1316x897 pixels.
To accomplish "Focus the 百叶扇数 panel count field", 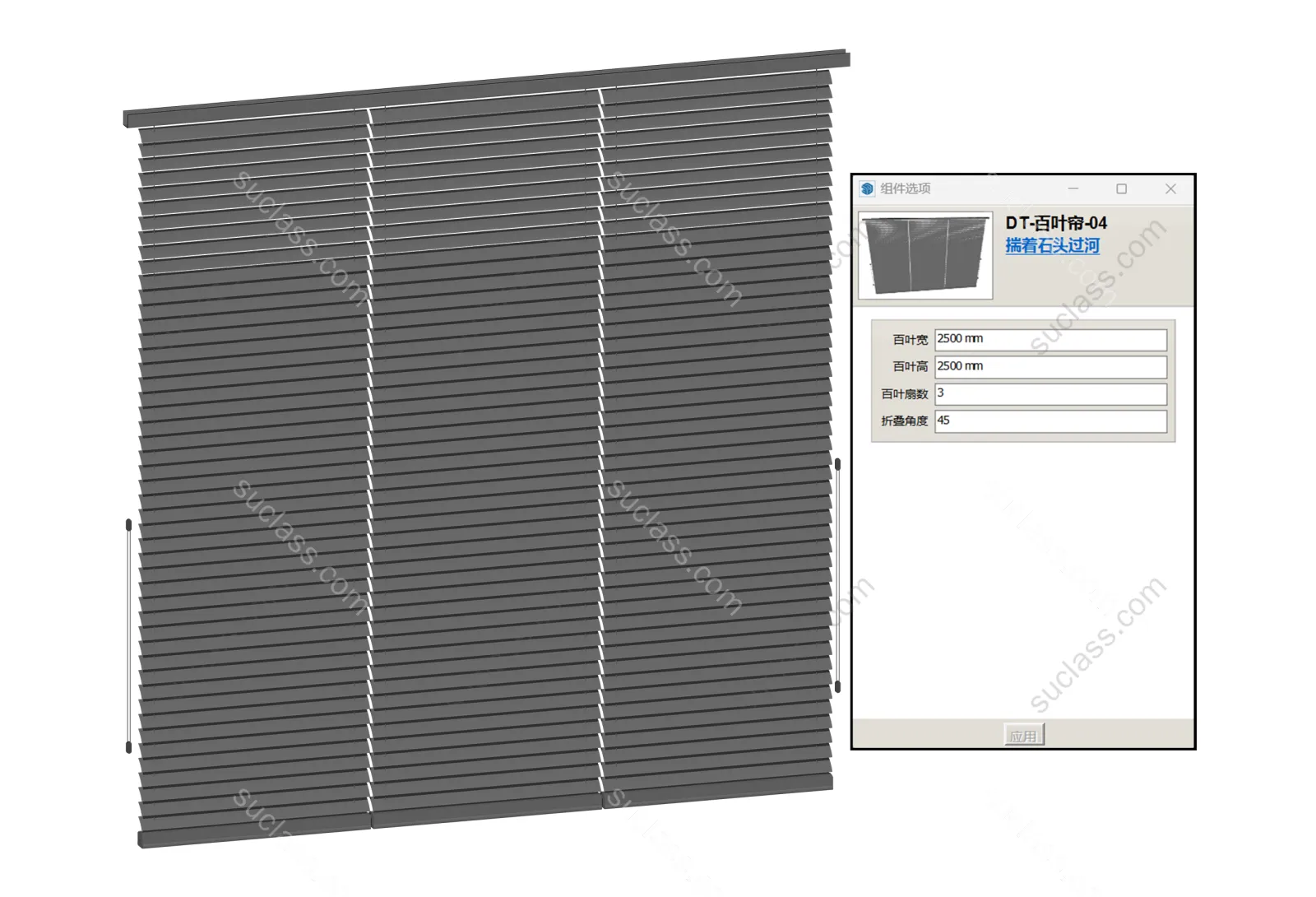I will pos(1050,393).
